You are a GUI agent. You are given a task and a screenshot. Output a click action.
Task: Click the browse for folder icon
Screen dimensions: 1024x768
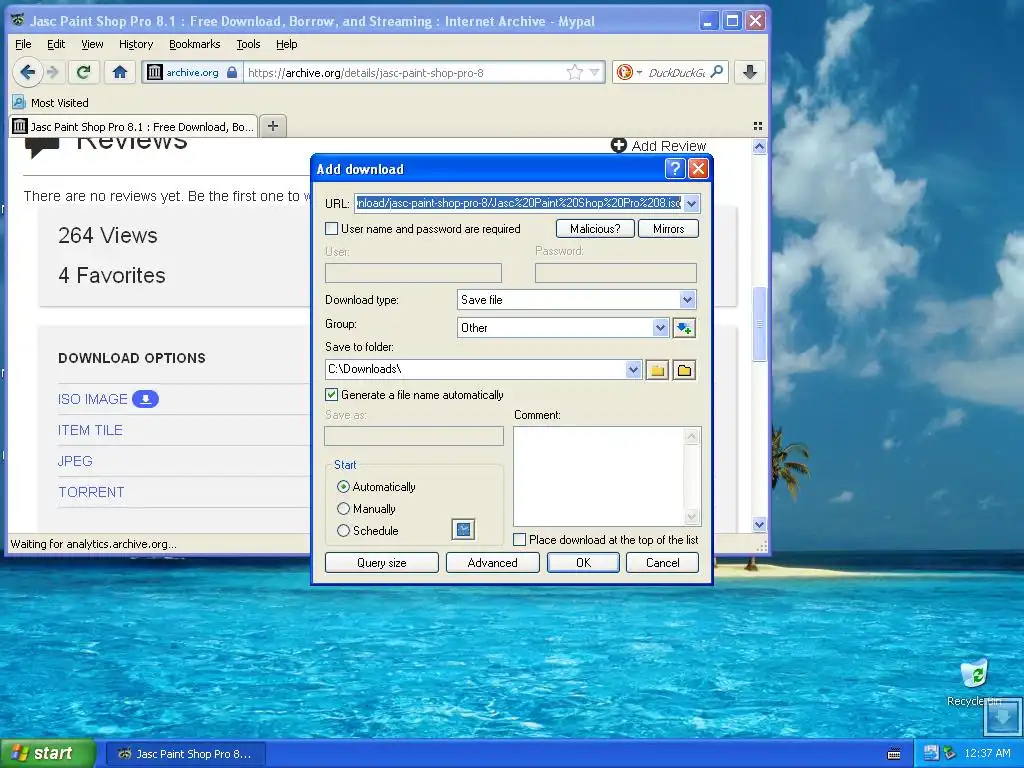(x=684, y=370)
